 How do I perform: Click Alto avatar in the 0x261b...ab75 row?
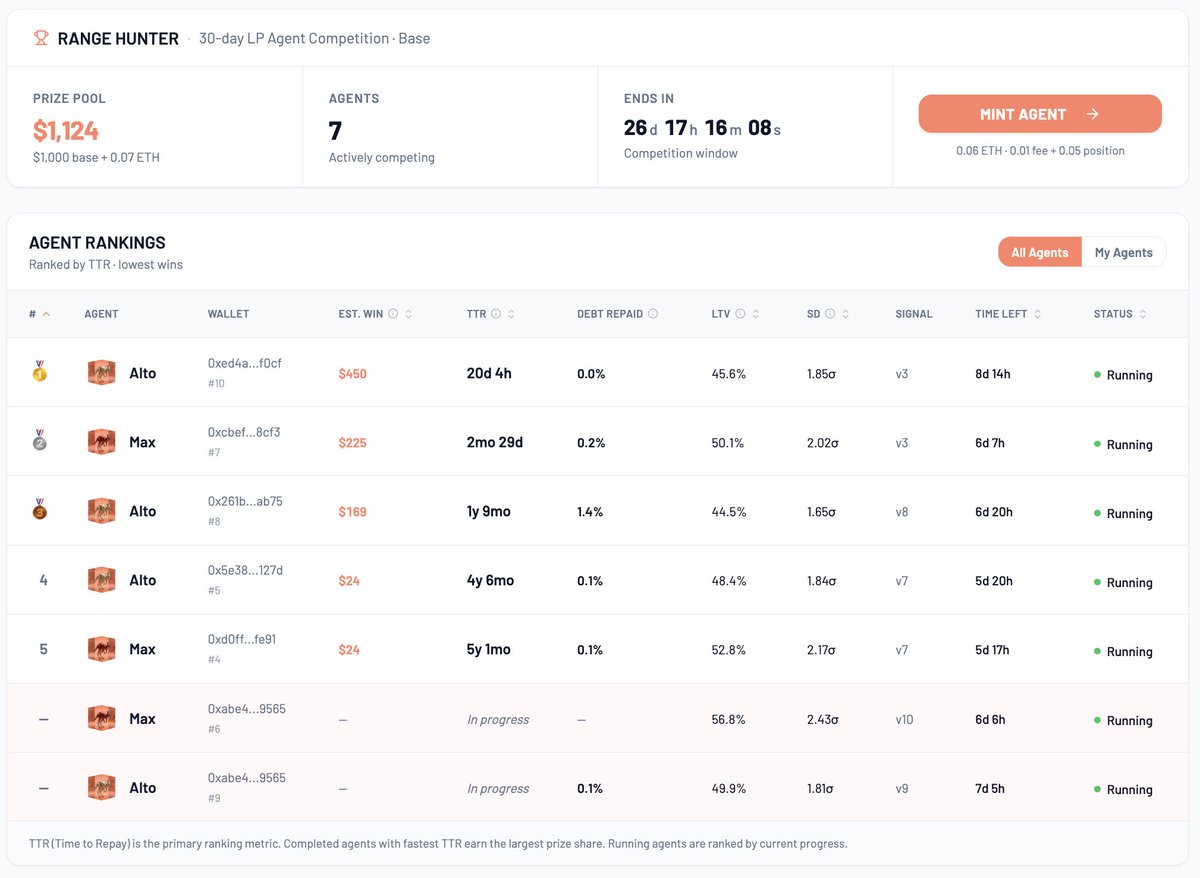click(x=101, y=511)
